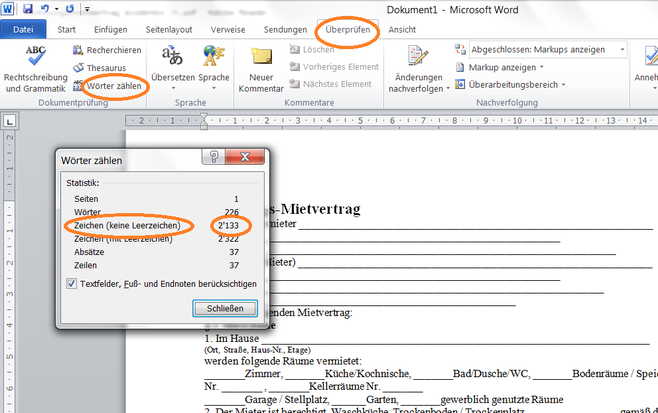Switch to the Seitenlayout ribbon tab
Image resolution: width=658 pixels, height=413 pixels.
click(169, 29)
